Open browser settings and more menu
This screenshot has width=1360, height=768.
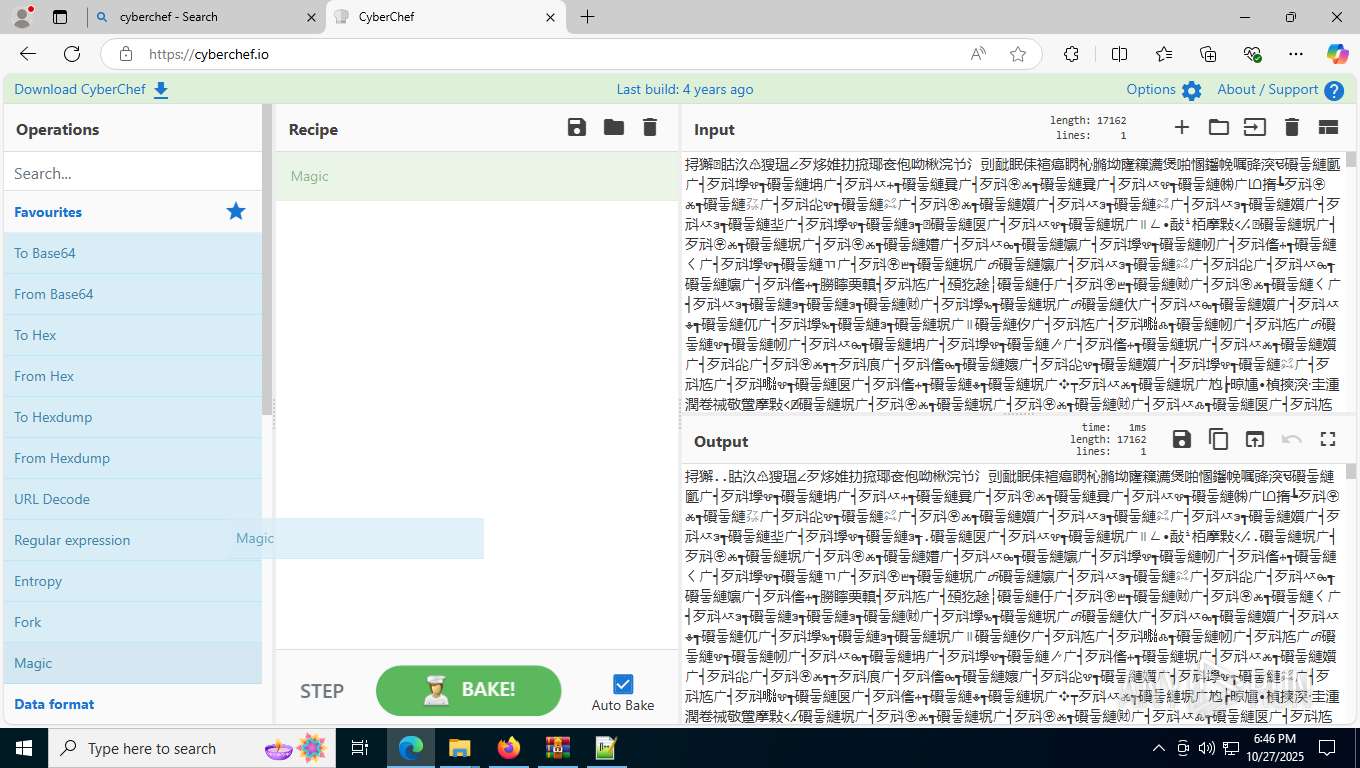click(x=1296, y=54)
